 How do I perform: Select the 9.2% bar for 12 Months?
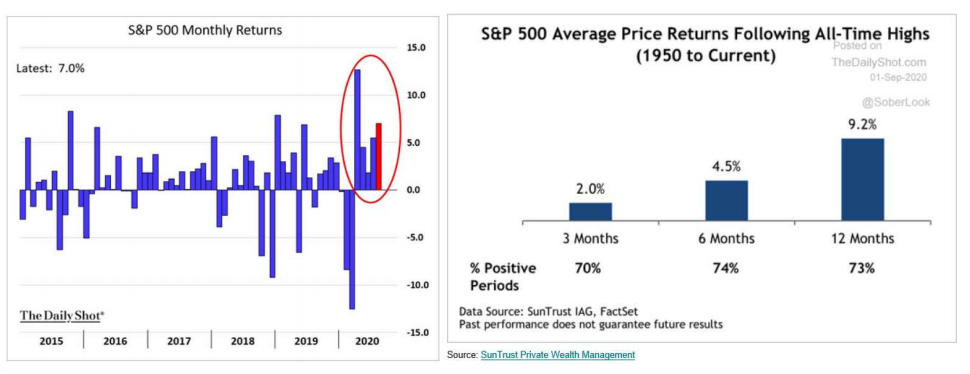click(x=862, y=179)
